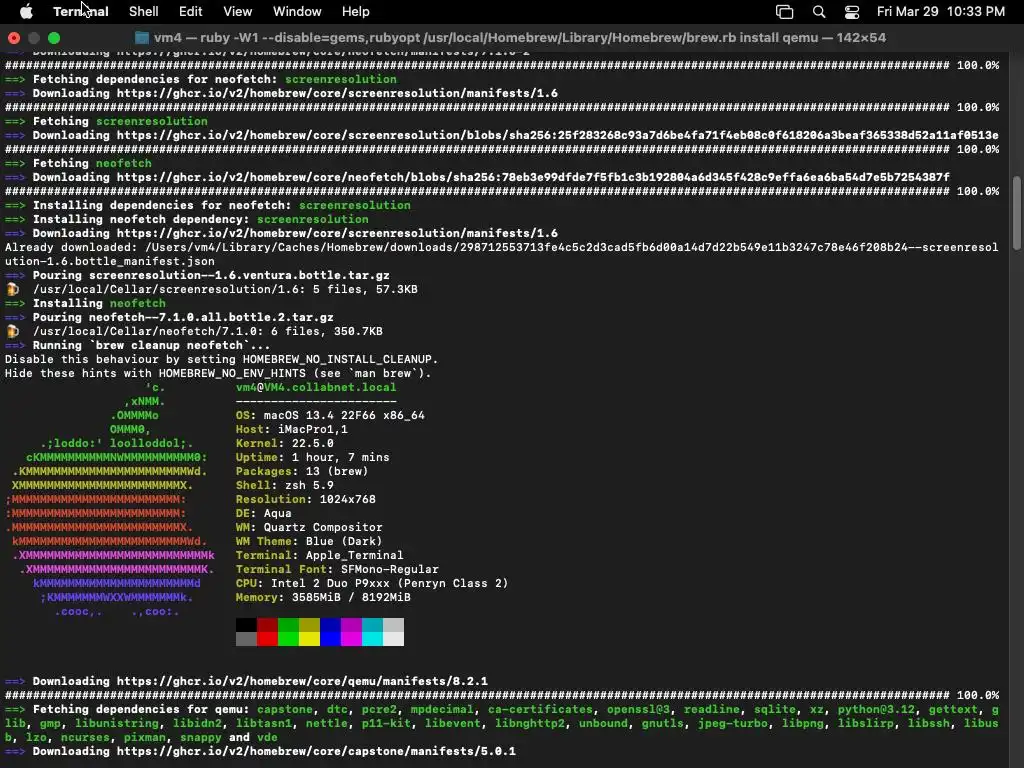
Task: Click the 'CPU: Intel 2 Duo P9xxx' line
Action: pos(372,583)
